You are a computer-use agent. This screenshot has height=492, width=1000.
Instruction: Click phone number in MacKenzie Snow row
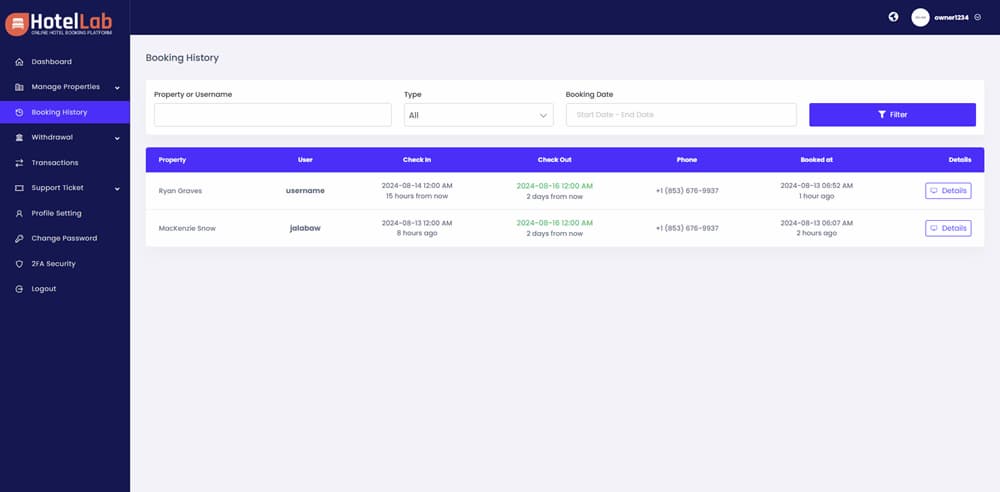click(687, 228)
